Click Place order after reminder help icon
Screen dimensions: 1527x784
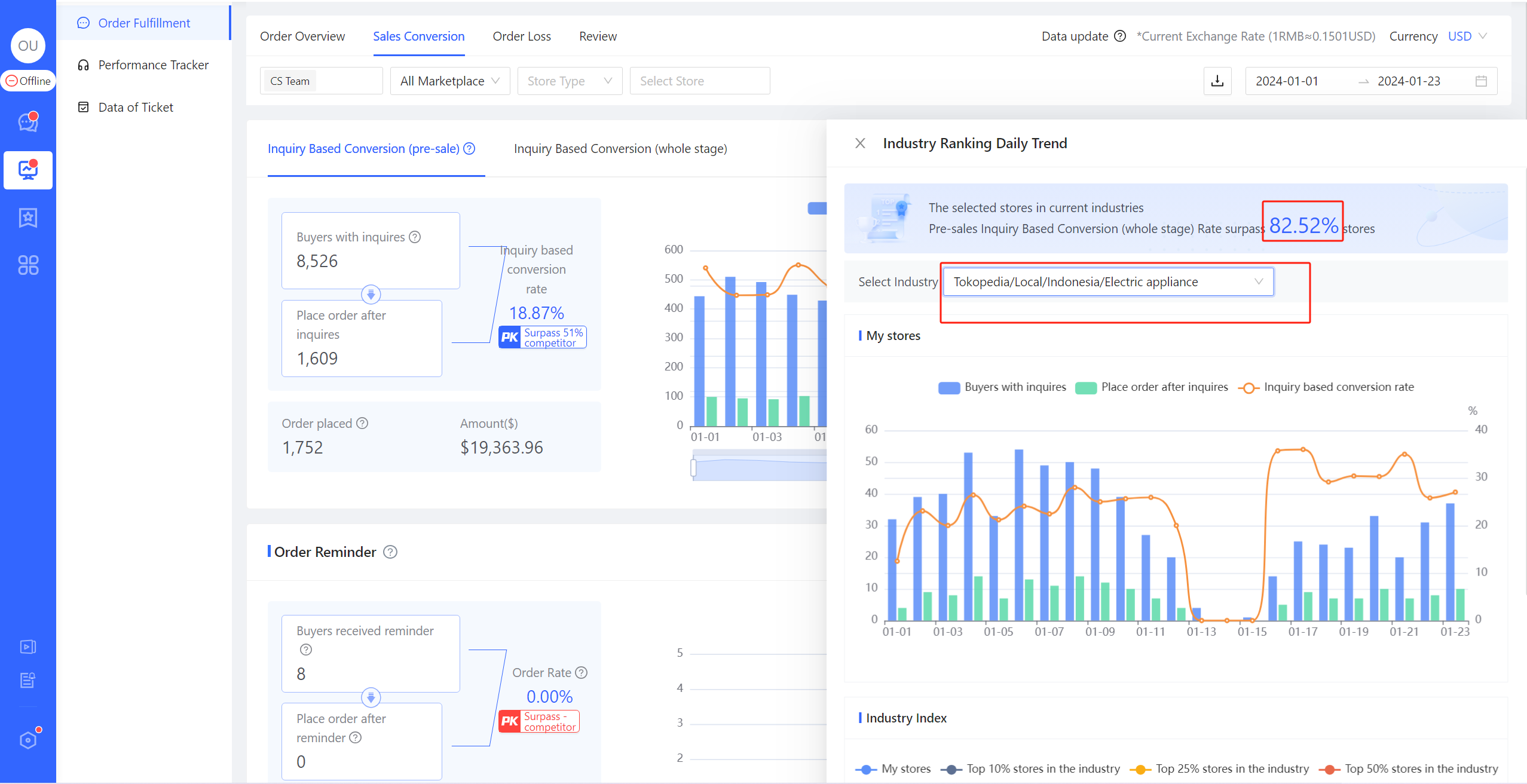point(356,737)
